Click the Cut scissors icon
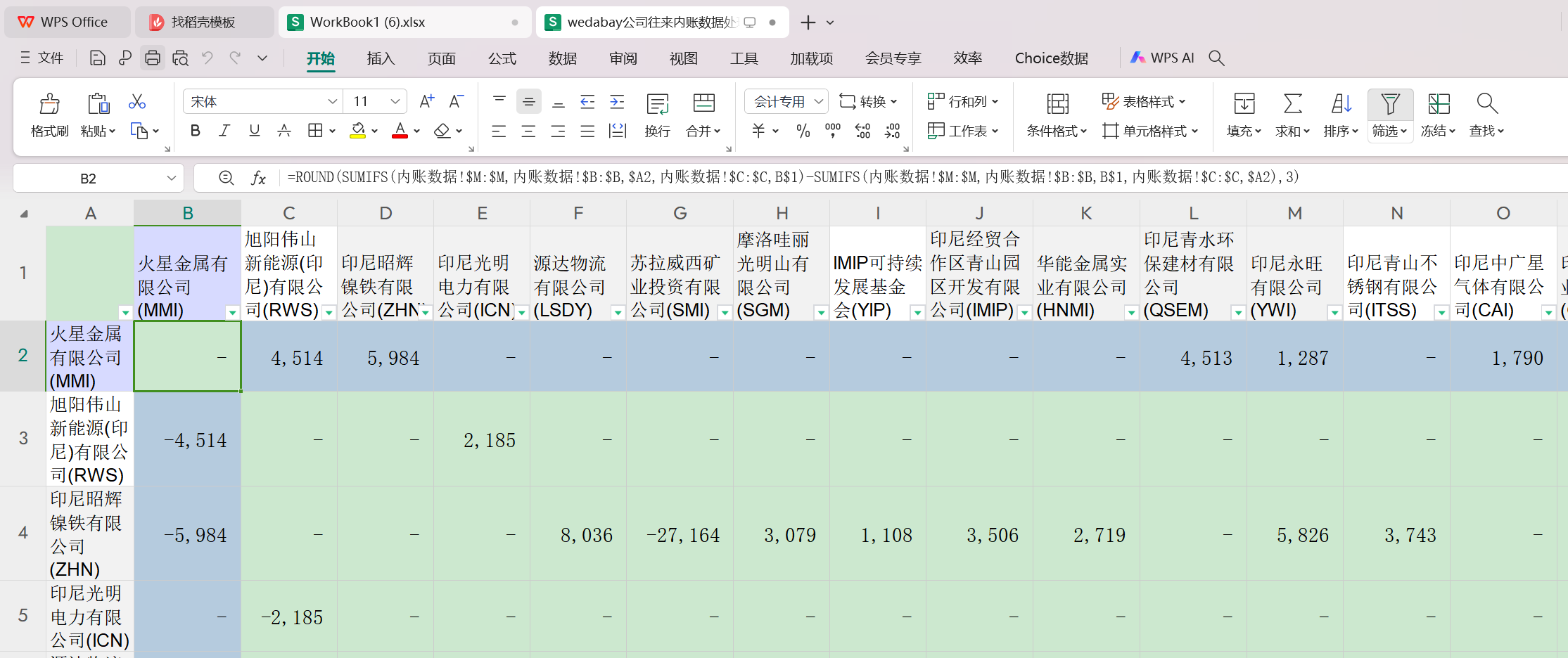The width and height of the screenshot is (1568, 658). coord(137,102)
